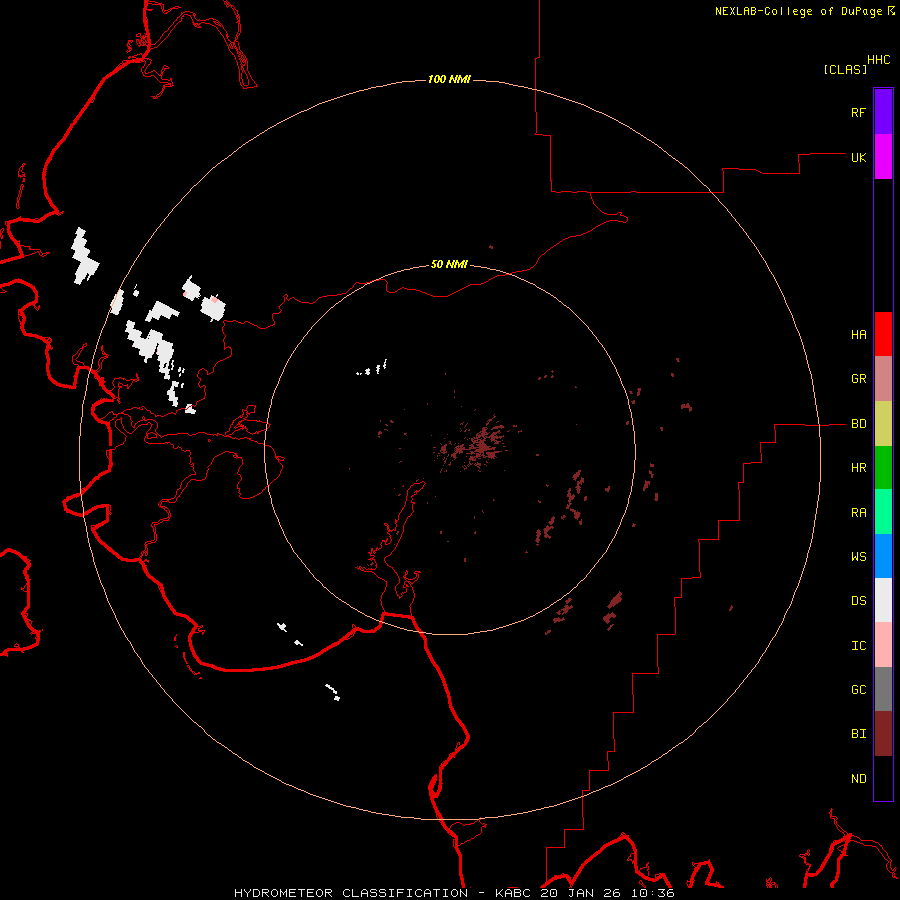Click the GR salmon legend swatch

(883, 379)
